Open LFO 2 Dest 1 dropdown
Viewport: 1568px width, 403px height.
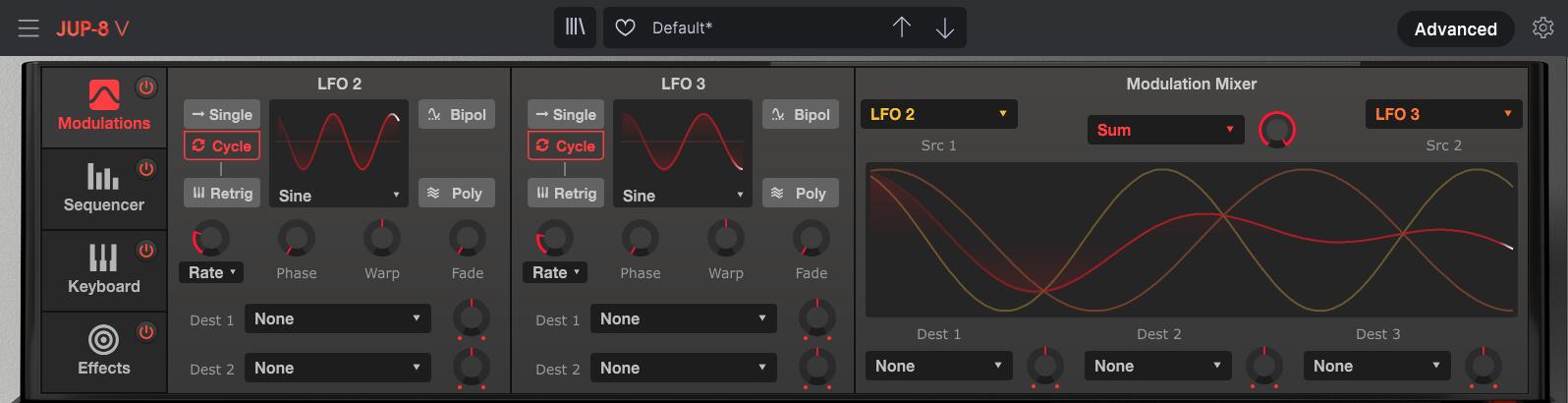(x=338, y=318)
